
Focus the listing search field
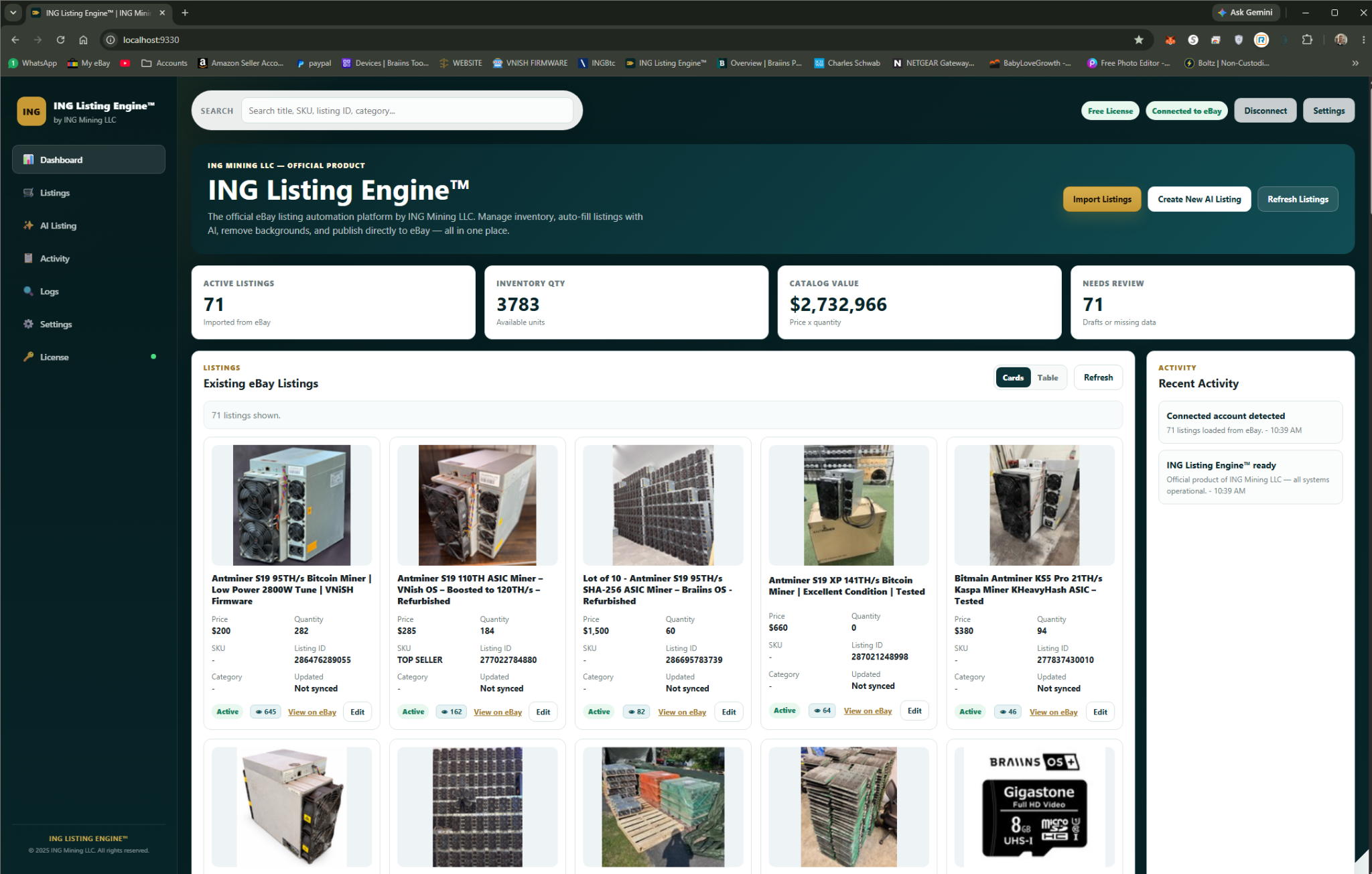click(x=407, y=111)
